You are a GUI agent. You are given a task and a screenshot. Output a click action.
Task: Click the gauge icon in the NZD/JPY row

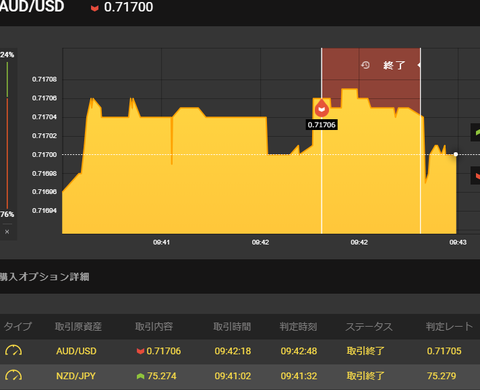13,375
